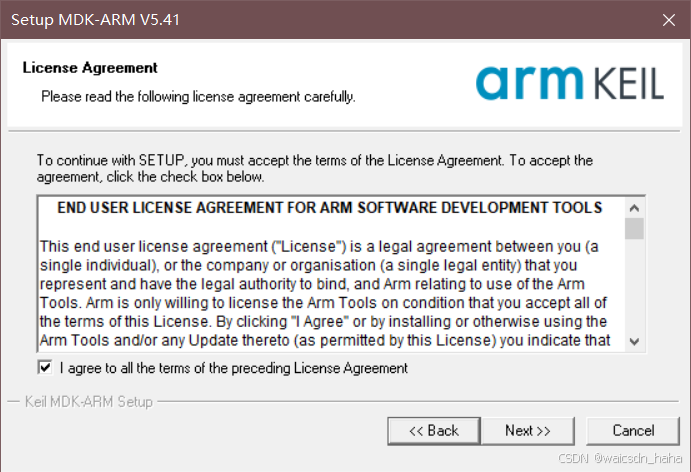Click the CSDN watermark text

click(x=620, y=458)
